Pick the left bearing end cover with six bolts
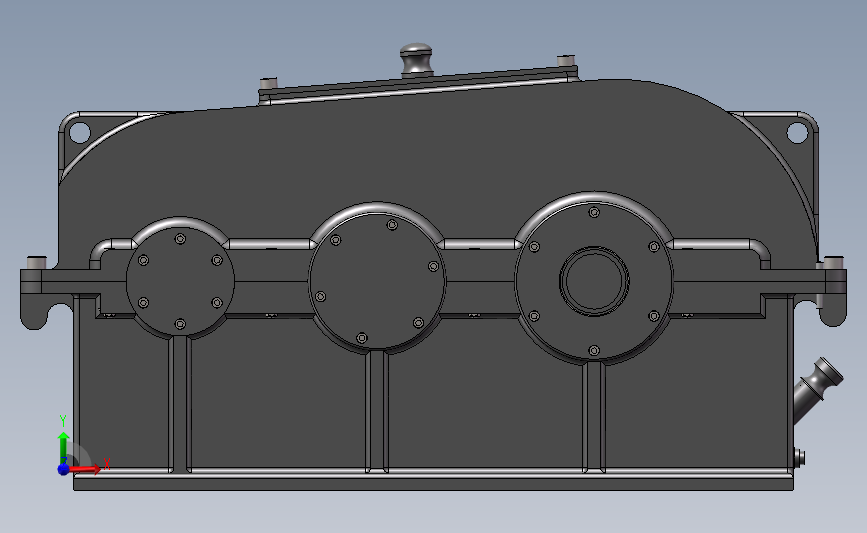This screenshot has width=867, height=533. pyautogui.click(x=180, y=281)
